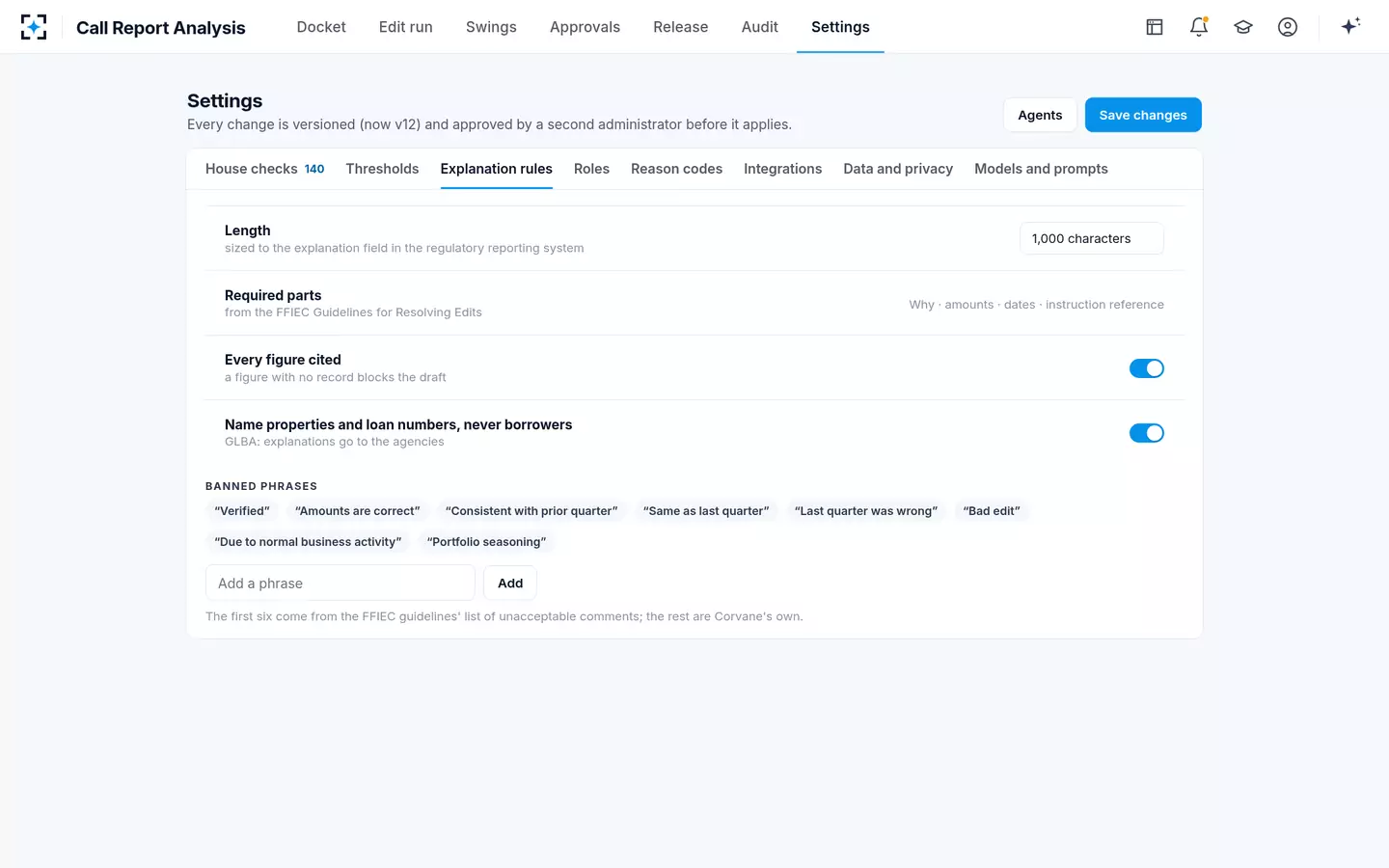Click the "Portfolio seasoning" phrase chip
Image resolution: width=1389 pixels, height=868 pixels.
[x=487, y=542]
